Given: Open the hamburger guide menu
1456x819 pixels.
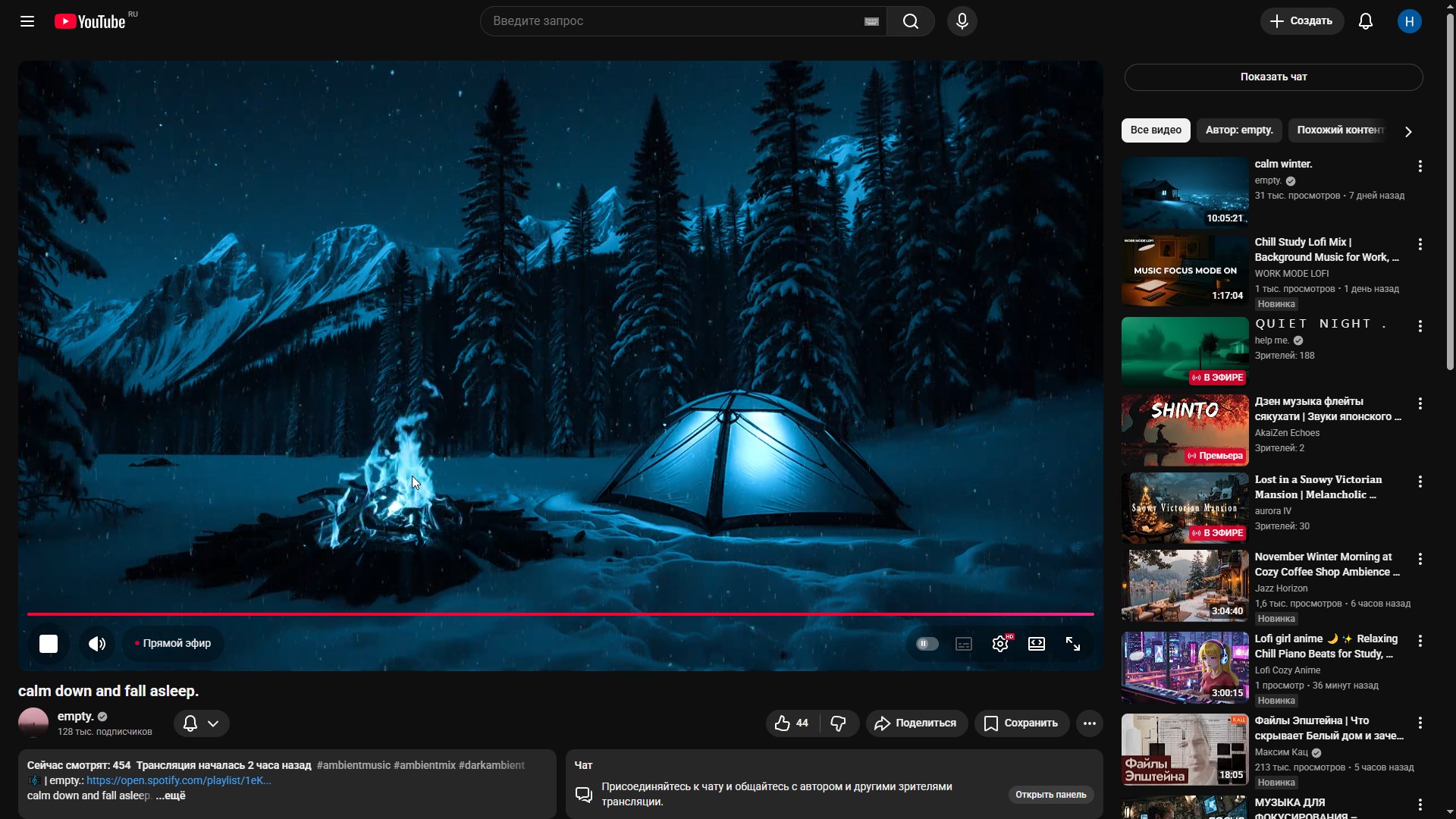Looking at the screenshot, I should click(27, 21).
